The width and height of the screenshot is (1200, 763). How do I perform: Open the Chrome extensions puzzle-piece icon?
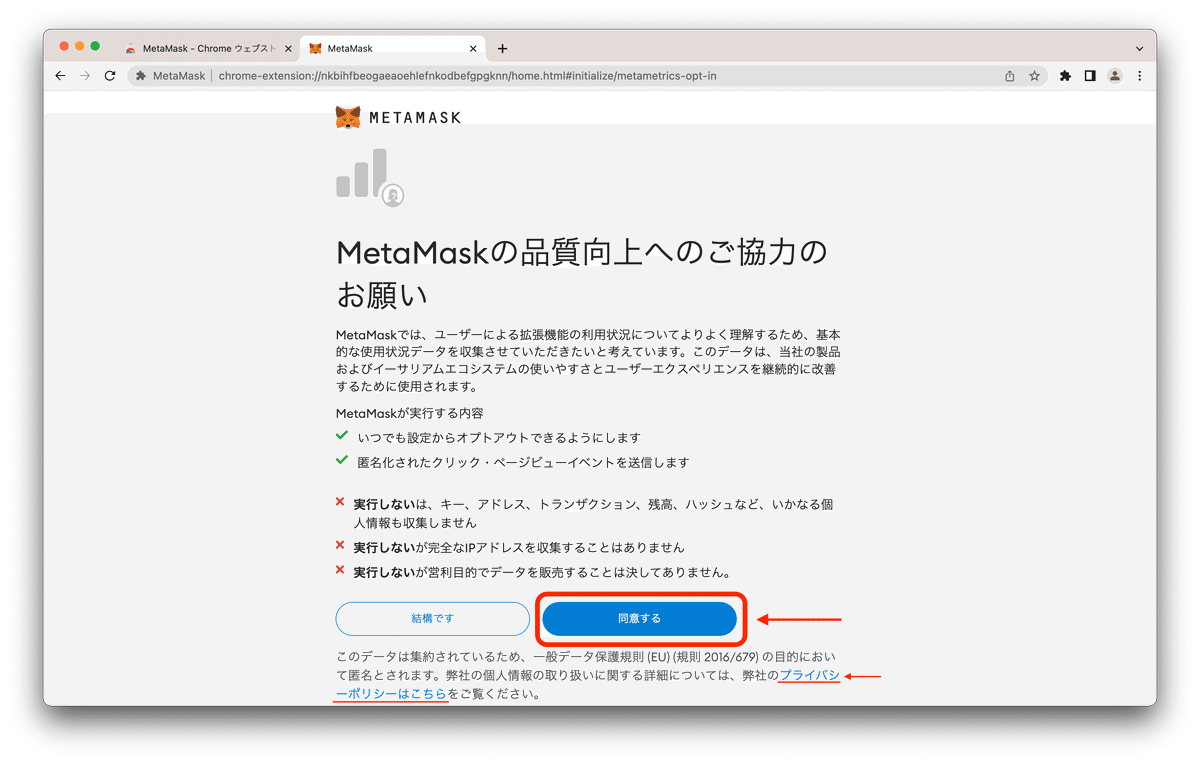pos(1066,75)
